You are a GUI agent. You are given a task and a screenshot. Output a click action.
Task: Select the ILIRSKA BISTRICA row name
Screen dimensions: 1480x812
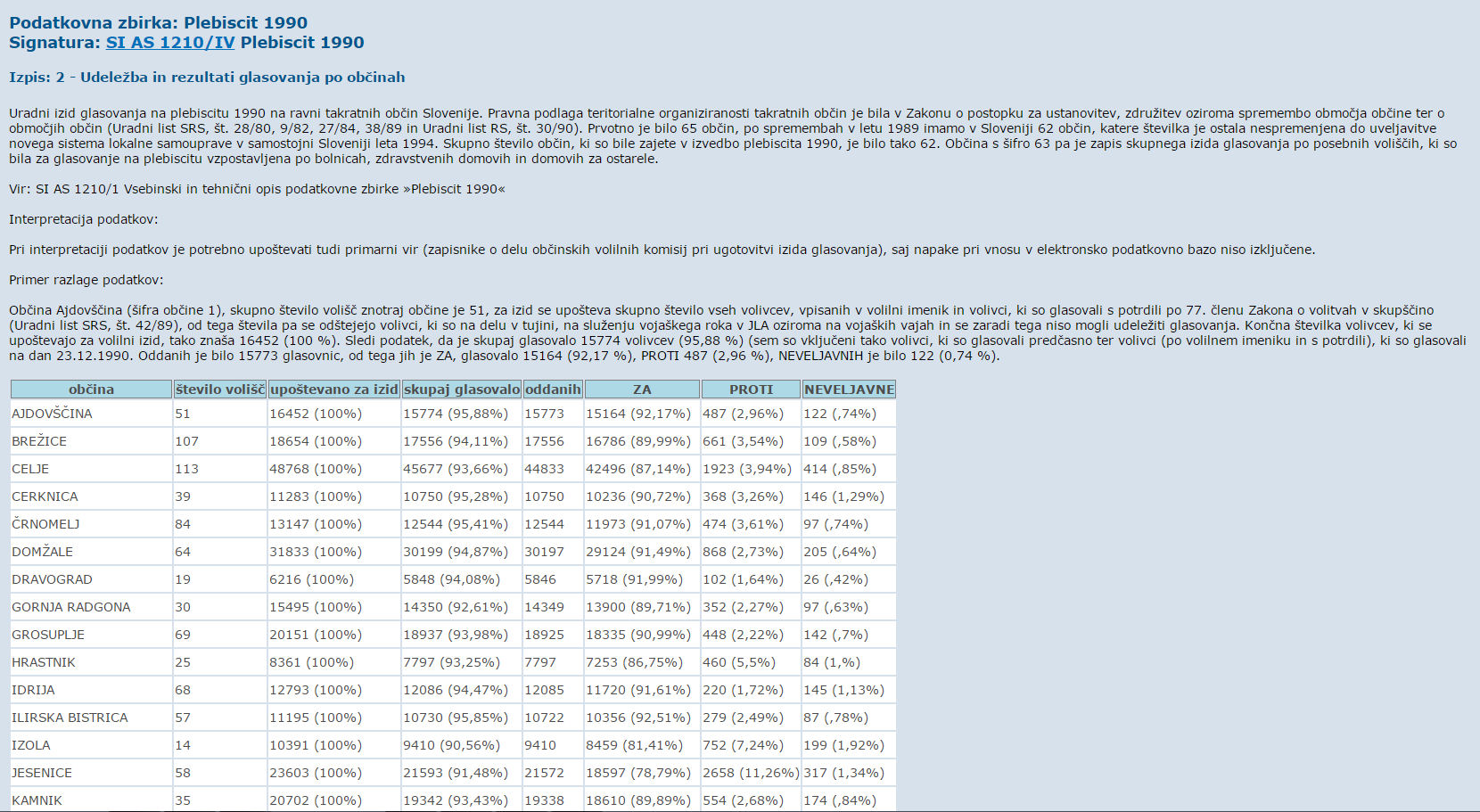tap(70, 718)
